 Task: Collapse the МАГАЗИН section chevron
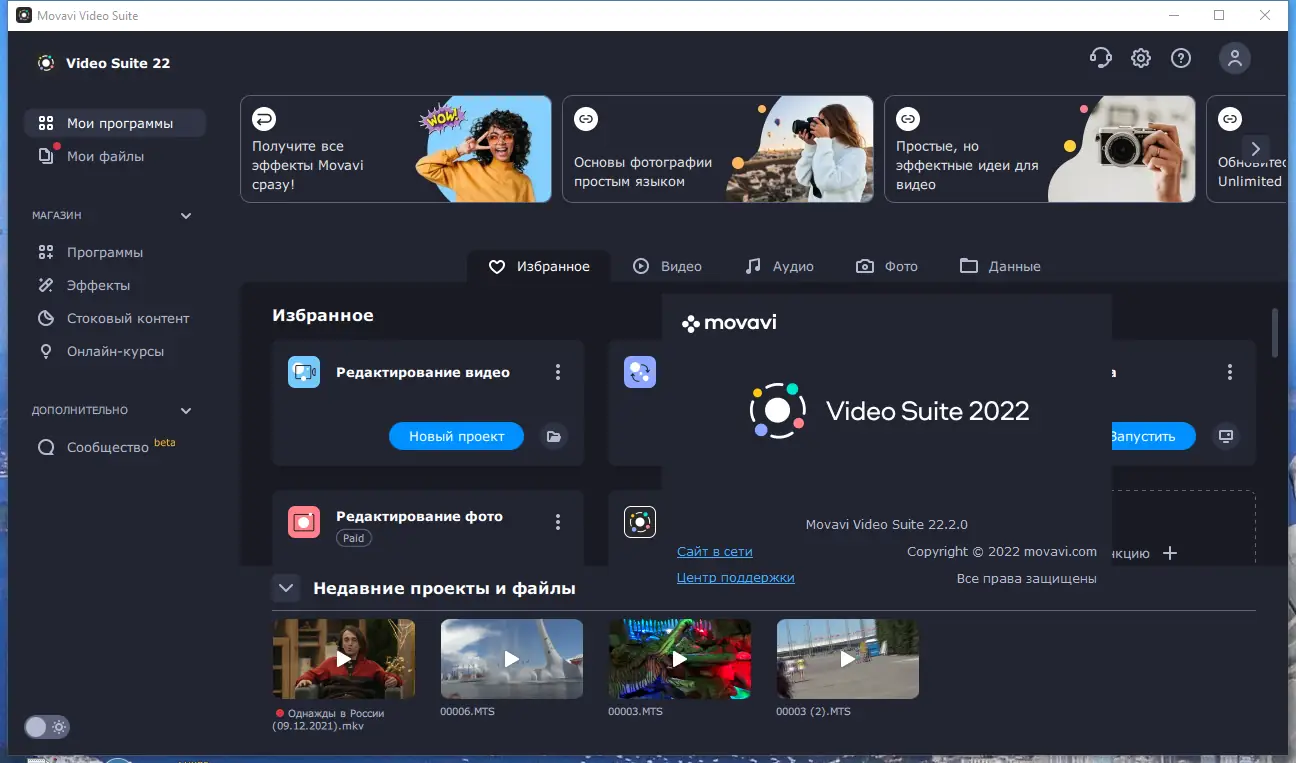(x=185, y=215)
